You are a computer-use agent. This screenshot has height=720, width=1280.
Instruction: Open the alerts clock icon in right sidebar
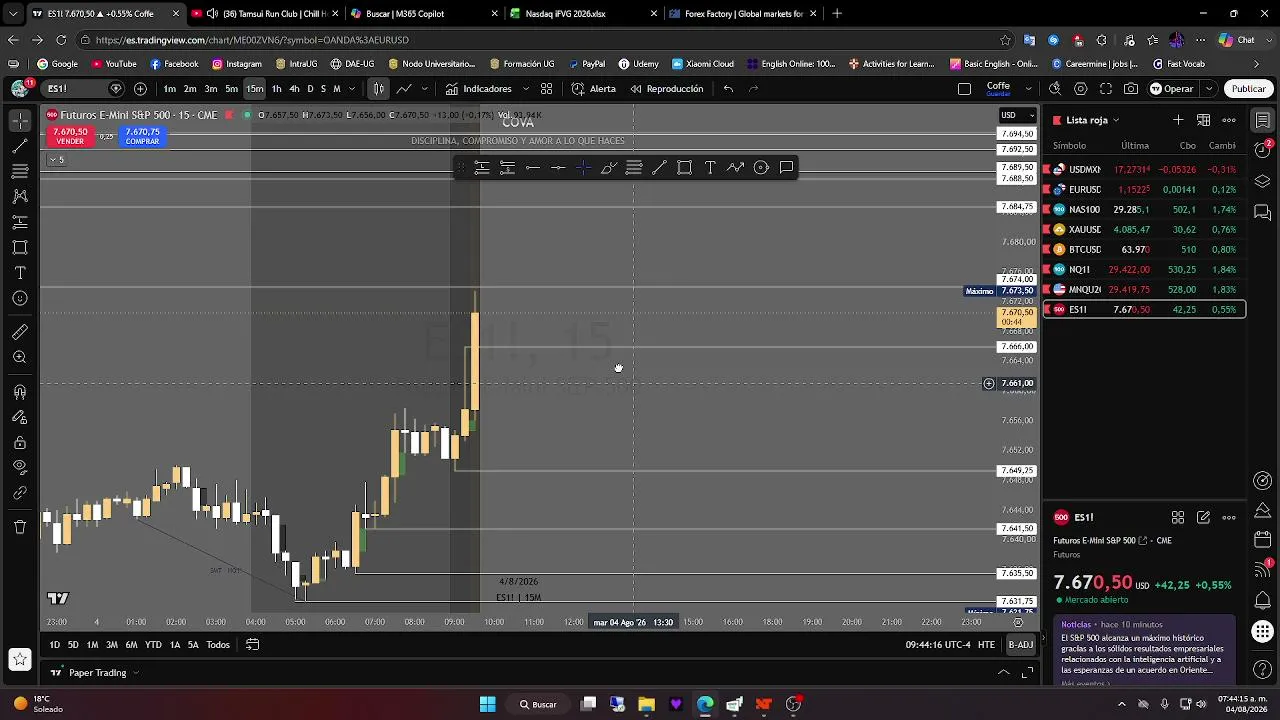point(1263,150)
